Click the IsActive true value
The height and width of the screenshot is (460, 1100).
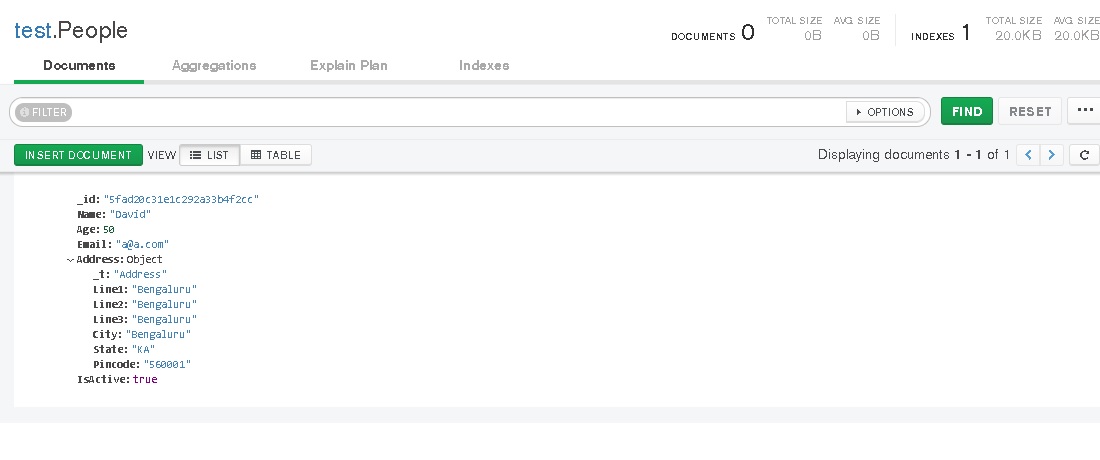145,380
